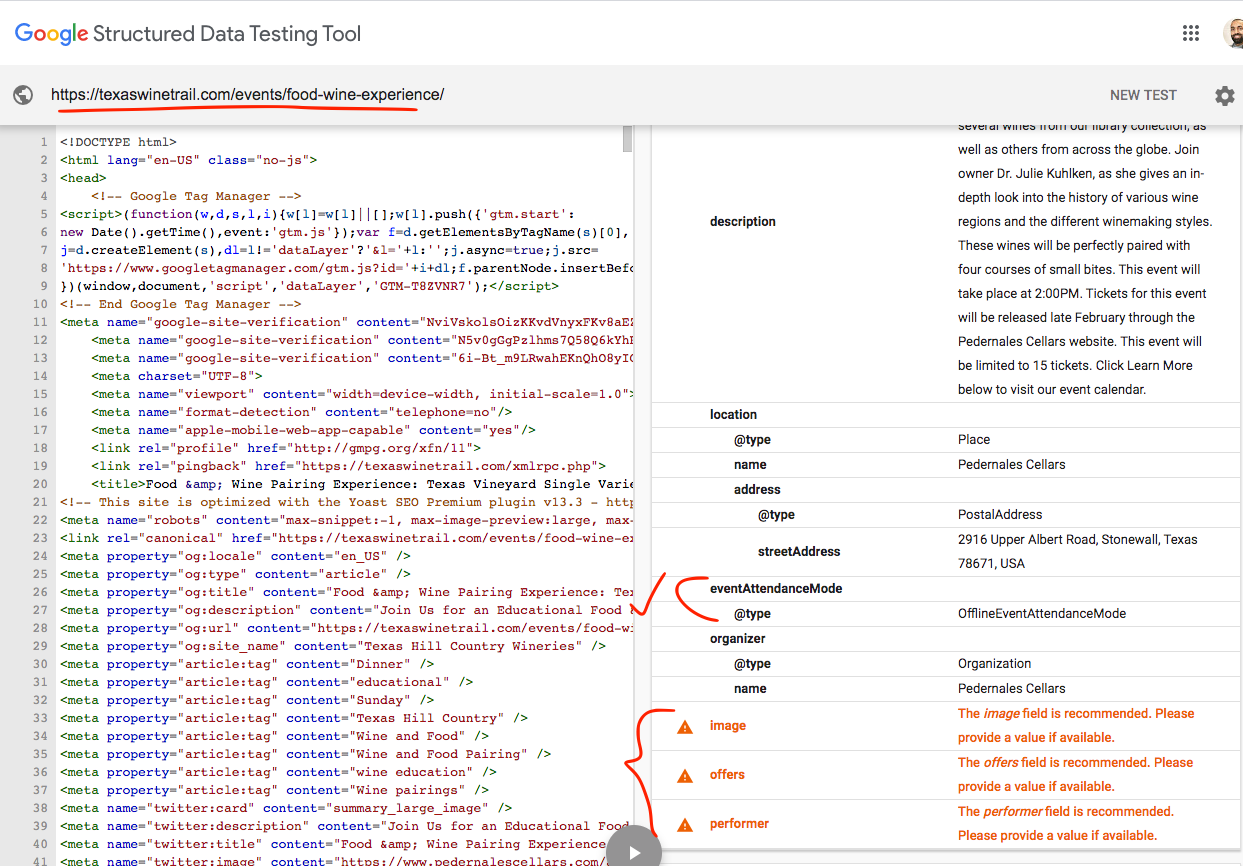This screenshot has width=1243, height=866.
Task: Click article:tag Wine pairings meta line
Action: point(274,790)
